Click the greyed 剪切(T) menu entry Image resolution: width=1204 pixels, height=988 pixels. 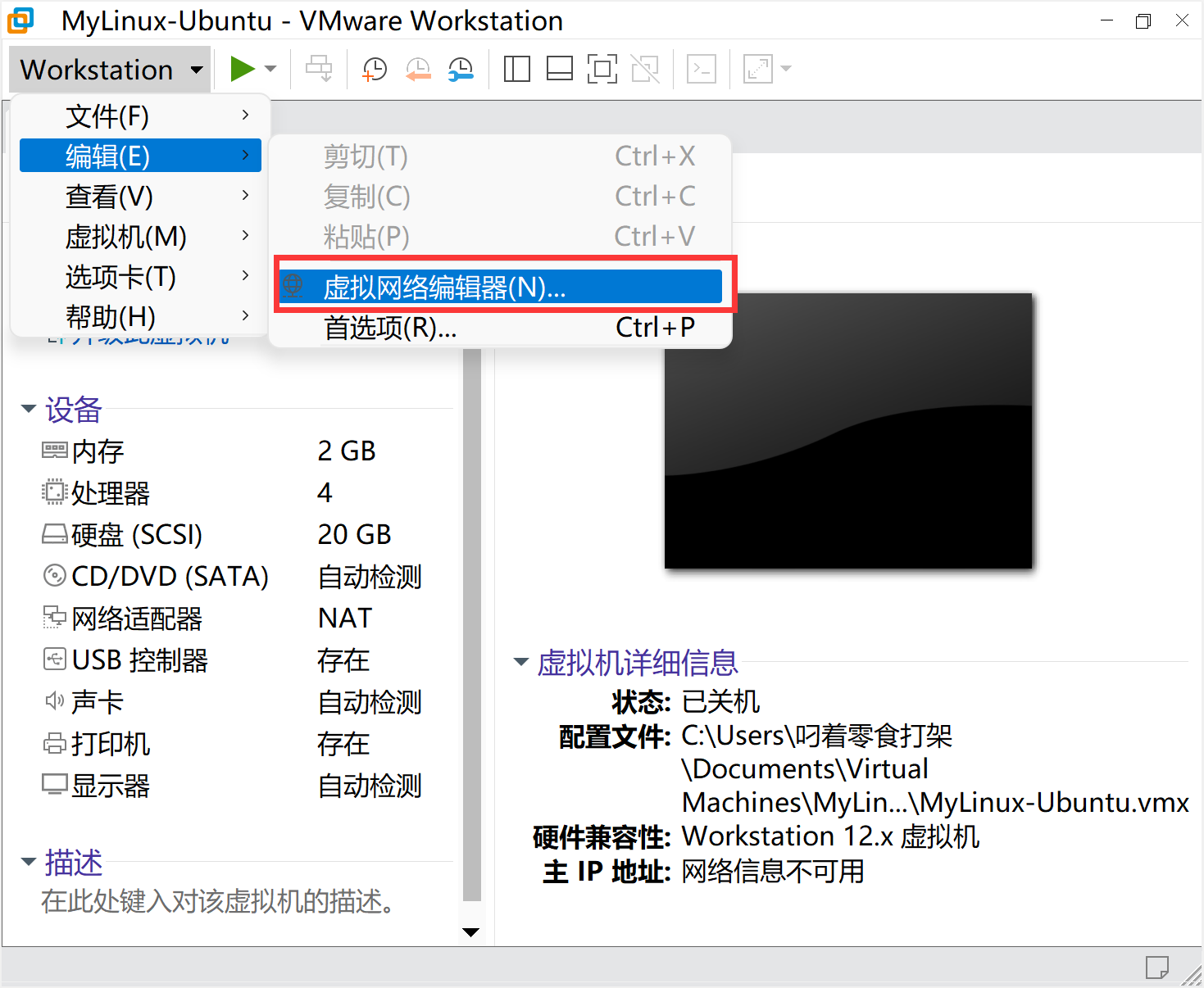[x=501, y=156]
